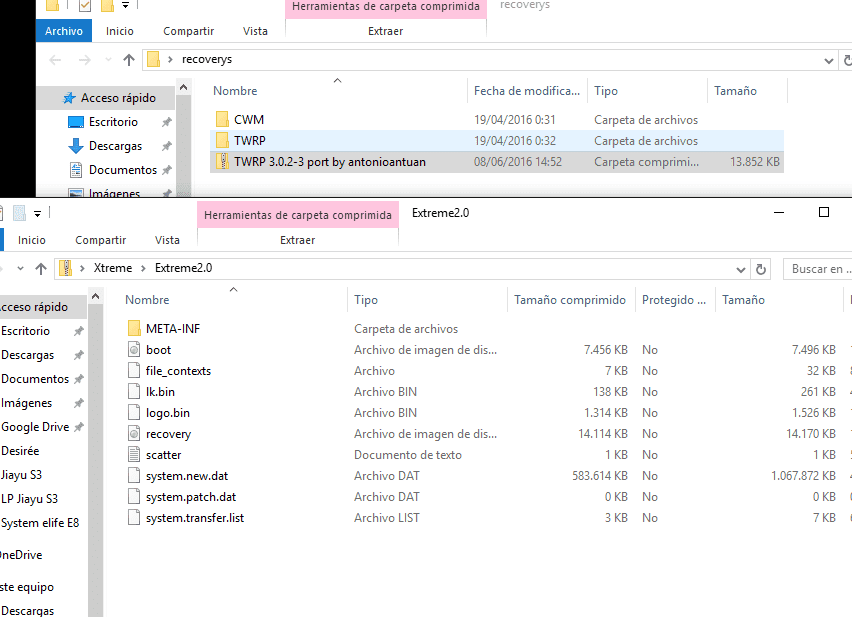Click the forward arrow in recoverys window
Viewport: 852px width, 617px height.
point(85,60)
